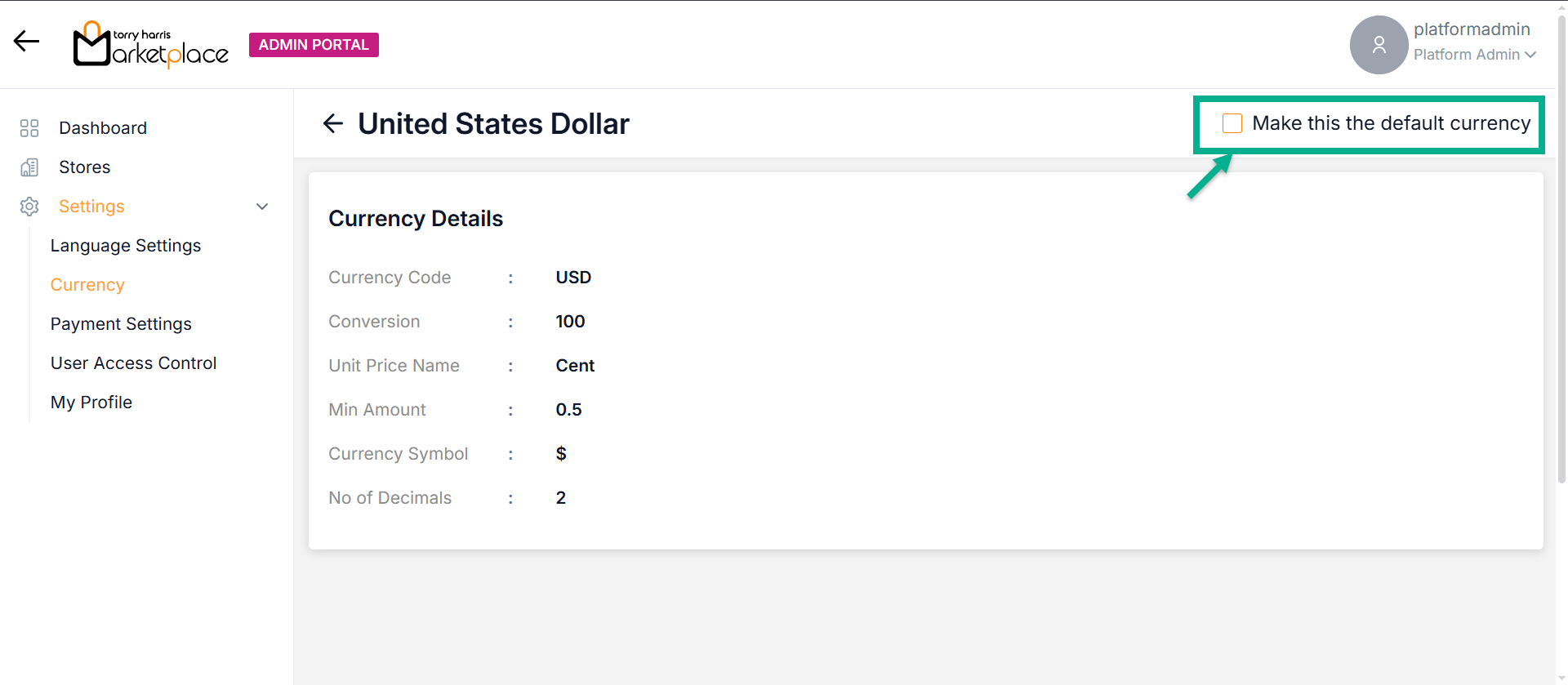Click the Stores menu label
The image size is (1568, 685).
85,167
